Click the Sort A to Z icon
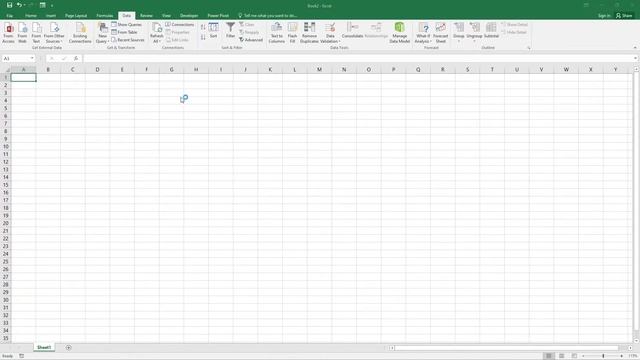The image size is (640, 360). [x=203, y=27]
